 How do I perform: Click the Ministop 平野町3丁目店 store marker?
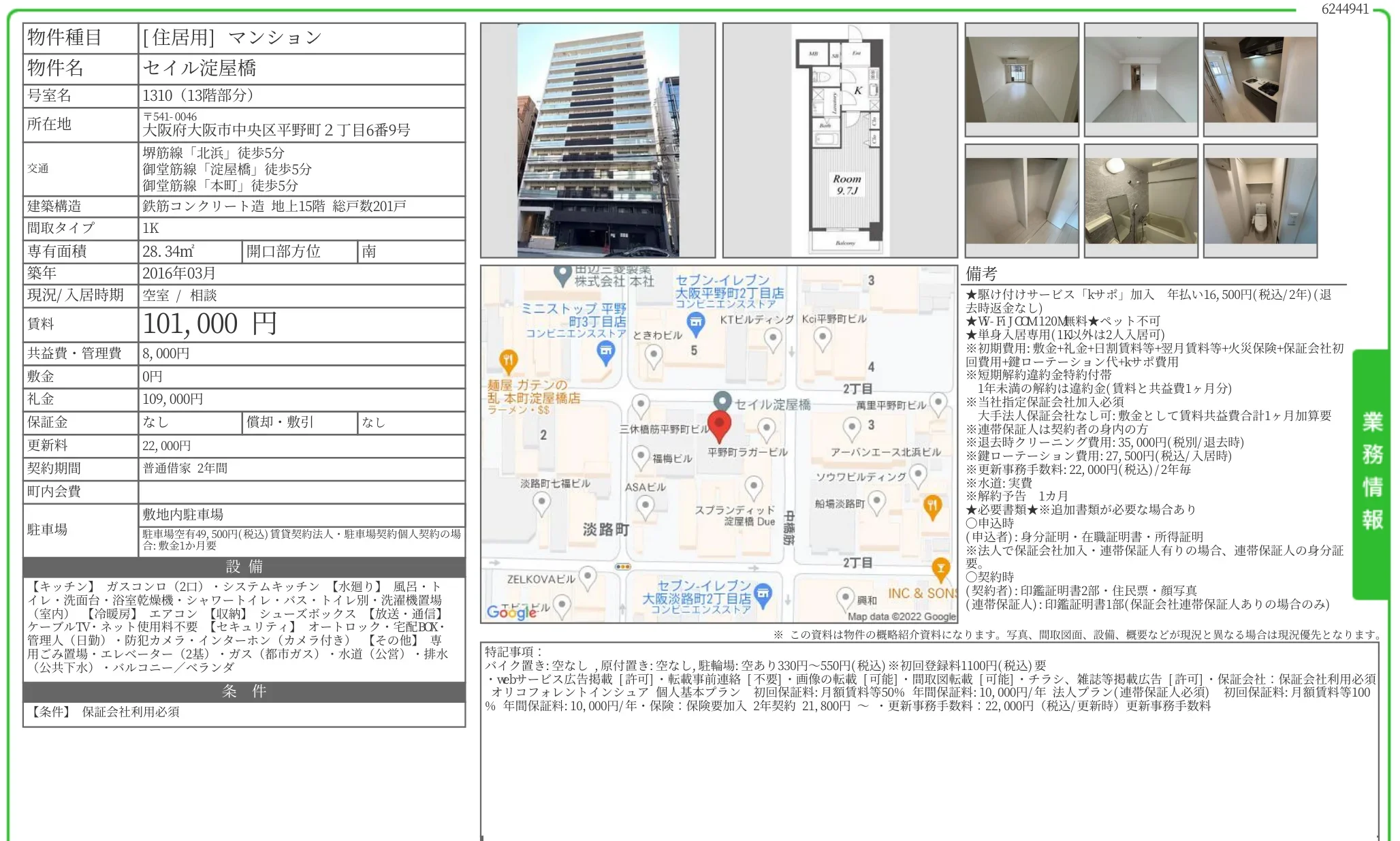[x=605, y=352]
